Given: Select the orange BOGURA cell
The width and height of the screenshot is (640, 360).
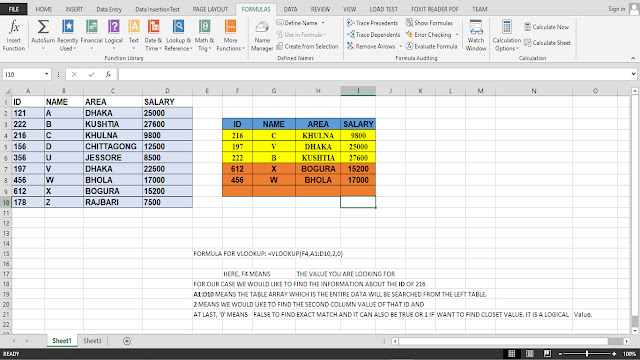Looking at the screenshot, I should 318,169.
